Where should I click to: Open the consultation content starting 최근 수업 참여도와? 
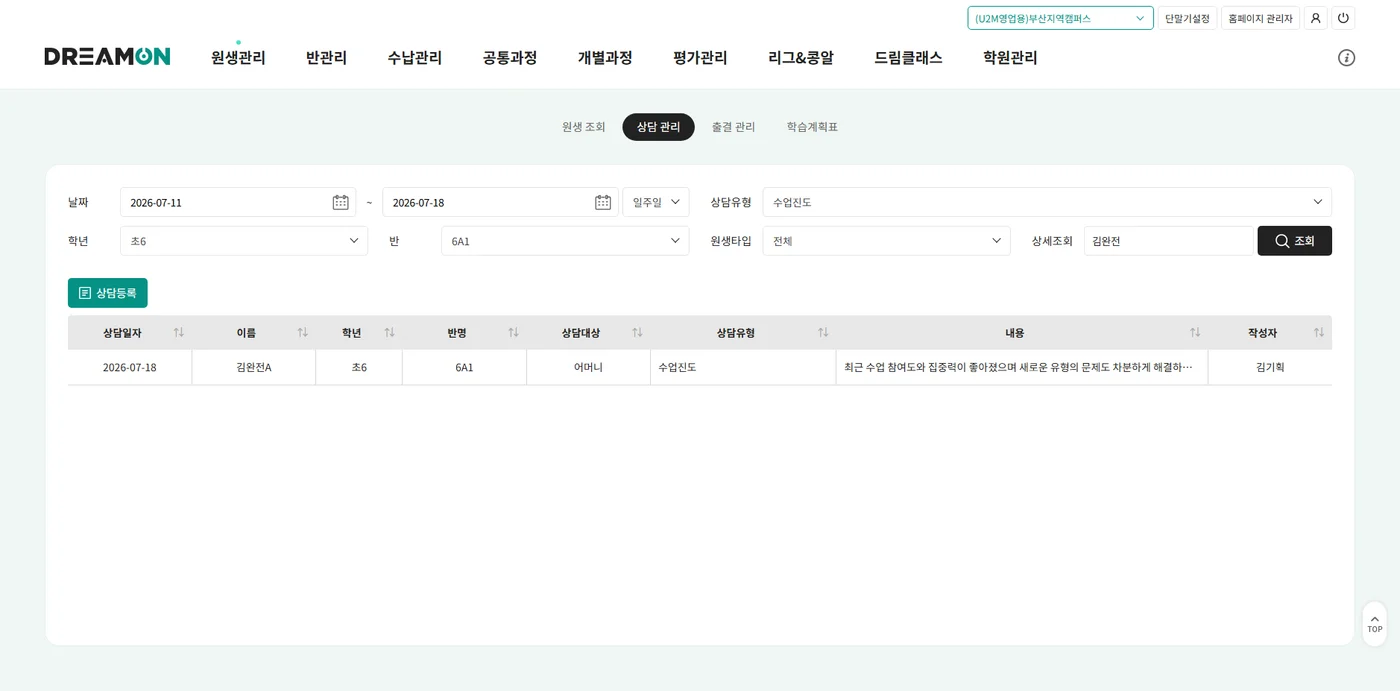(x=1020, y=367)
